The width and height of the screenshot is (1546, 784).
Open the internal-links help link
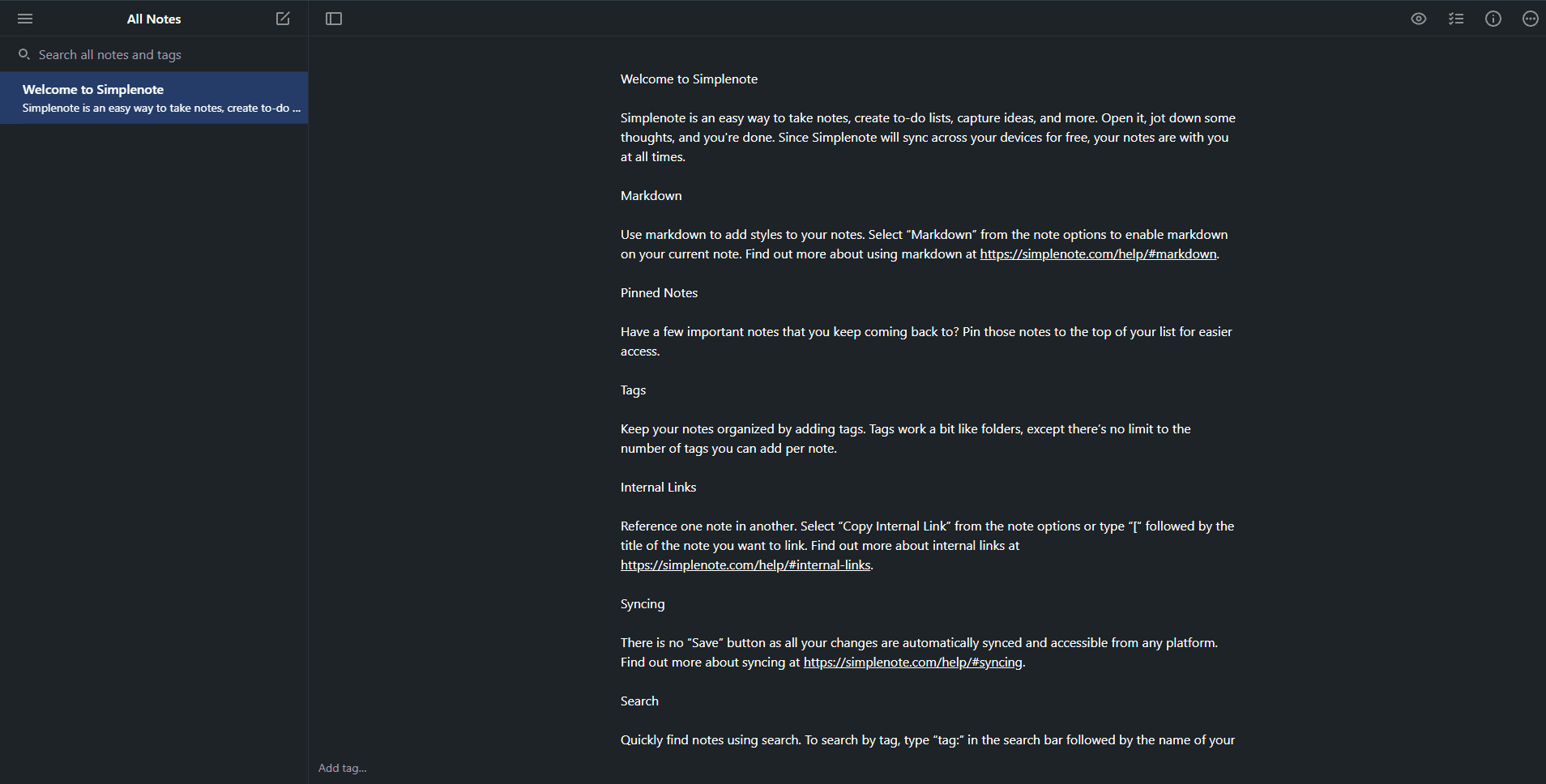(x=745, y=565)
